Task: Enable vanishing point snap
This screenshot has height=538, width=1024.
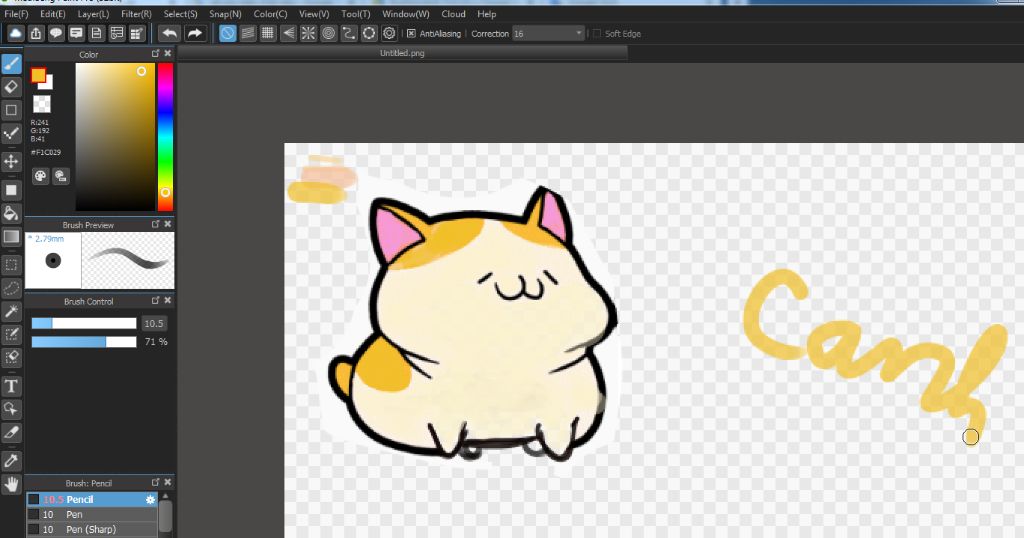Action: click(288, 33)
